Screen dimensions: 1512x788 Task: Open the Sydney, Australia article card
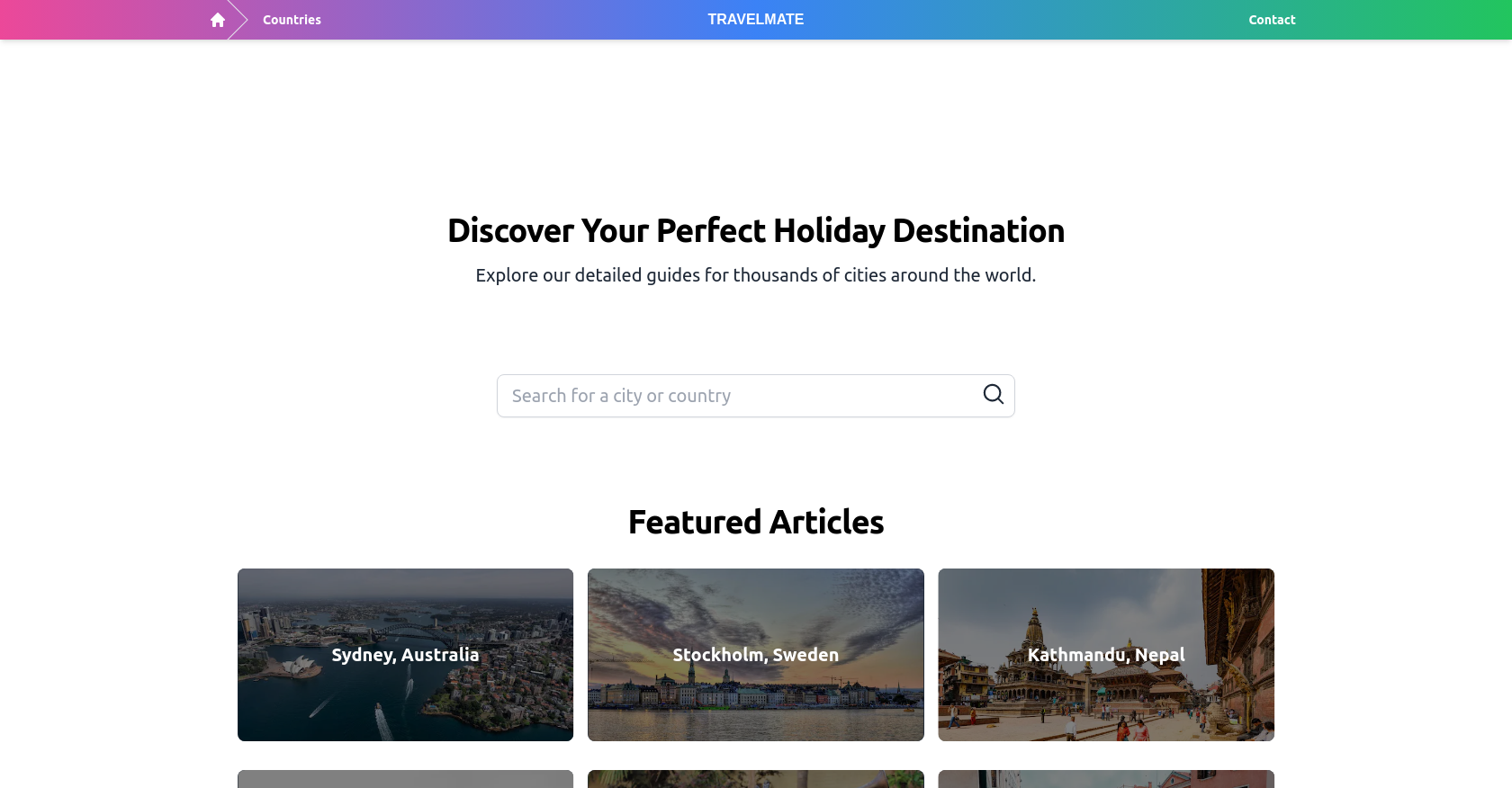coord(405,655)
